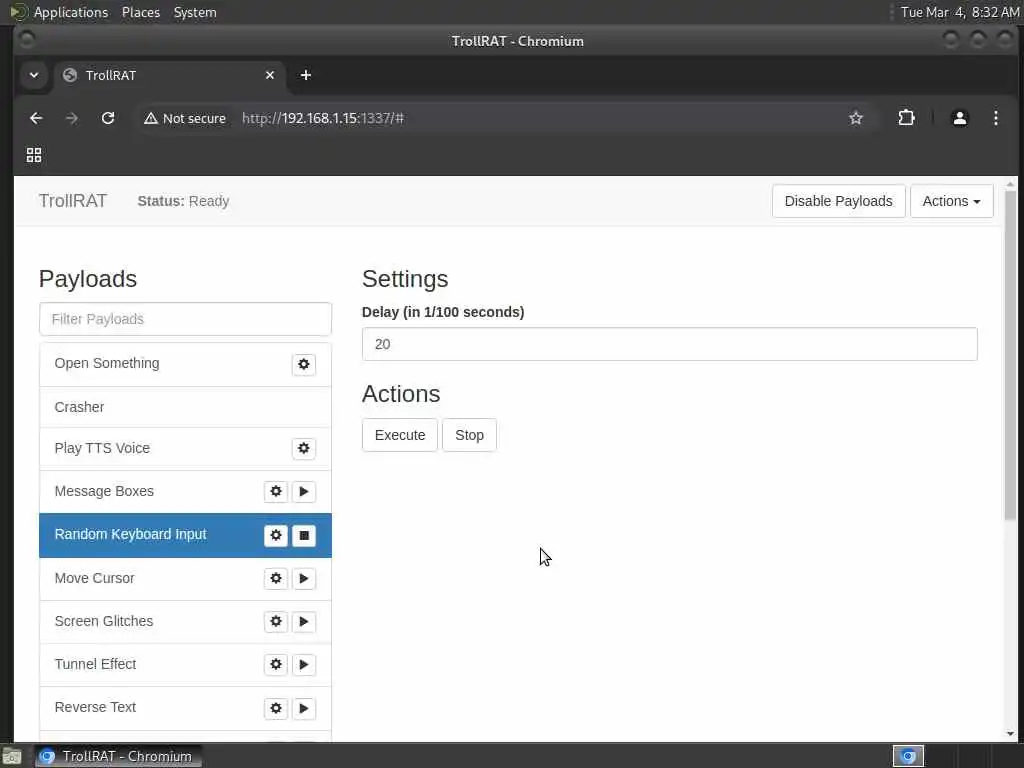Click the clock in the top panel
1024x768 pixels.
click(959, 12)
